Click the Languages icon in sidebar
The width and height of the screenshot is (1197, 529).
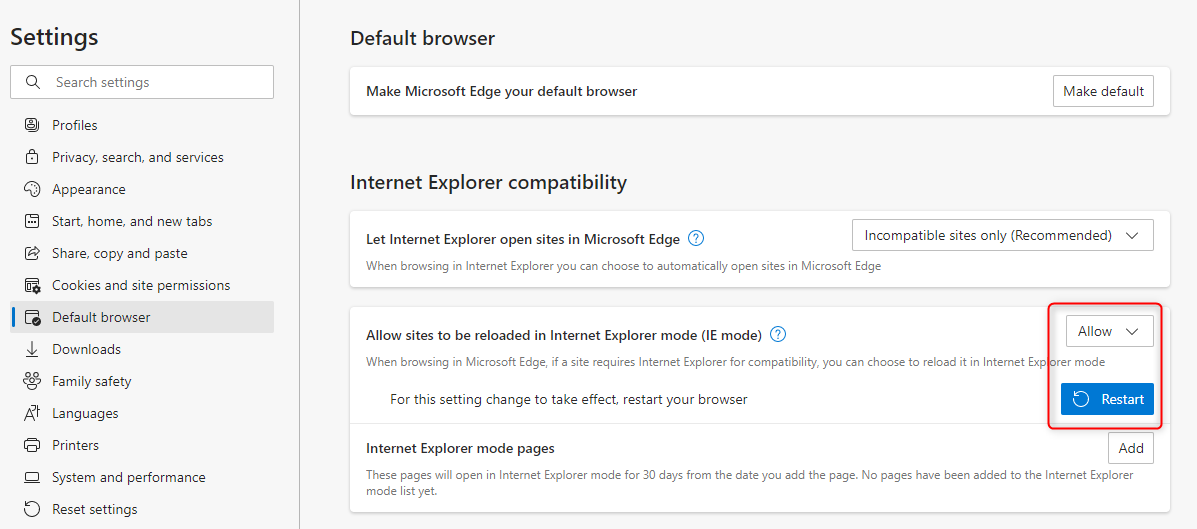coord(32,413)
